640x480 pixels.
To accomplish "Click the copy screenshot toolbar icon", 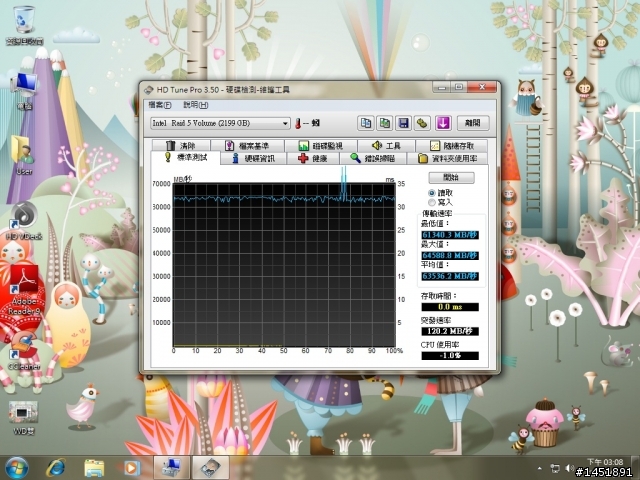I will pos(384,123).
